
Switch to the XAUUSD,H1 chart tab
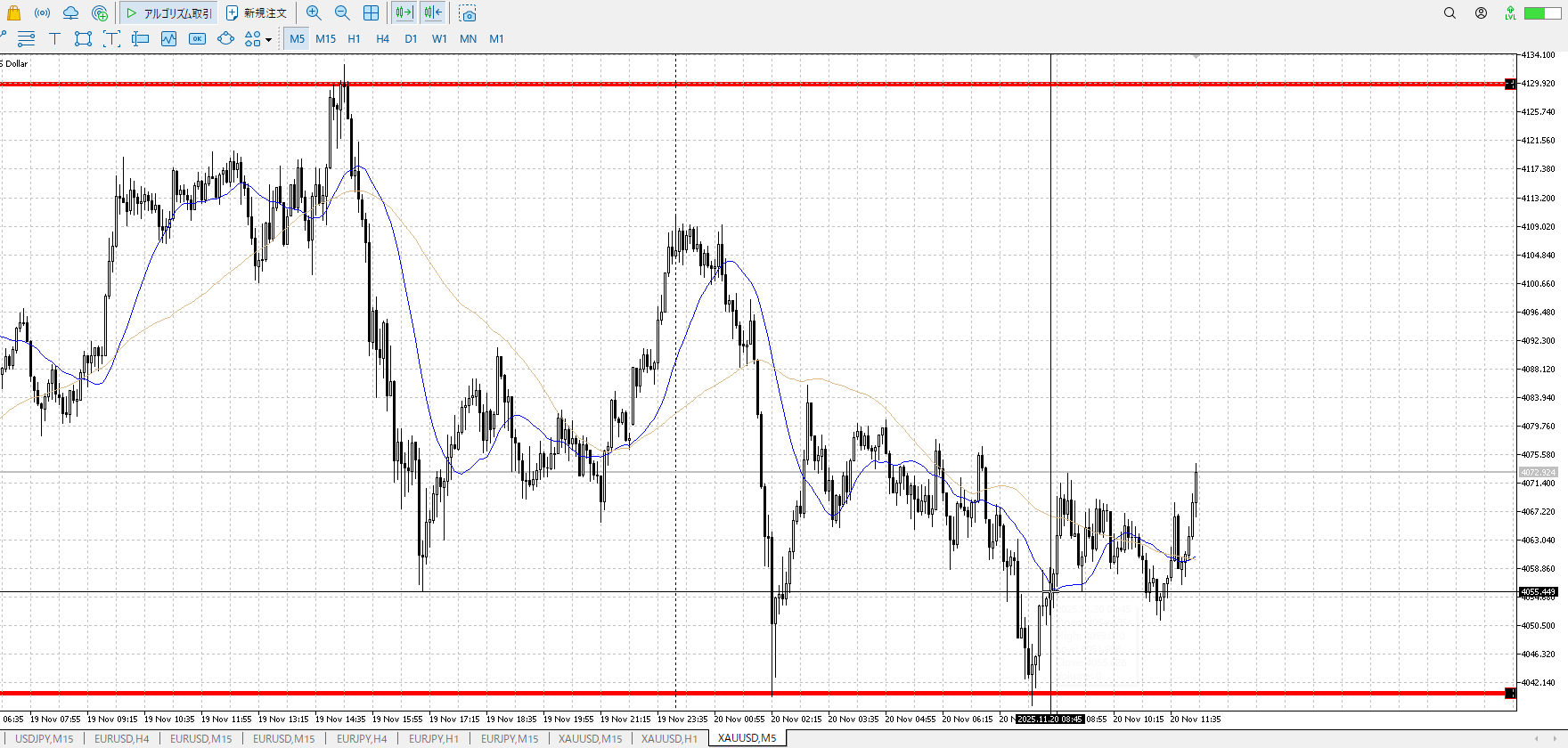669,738
